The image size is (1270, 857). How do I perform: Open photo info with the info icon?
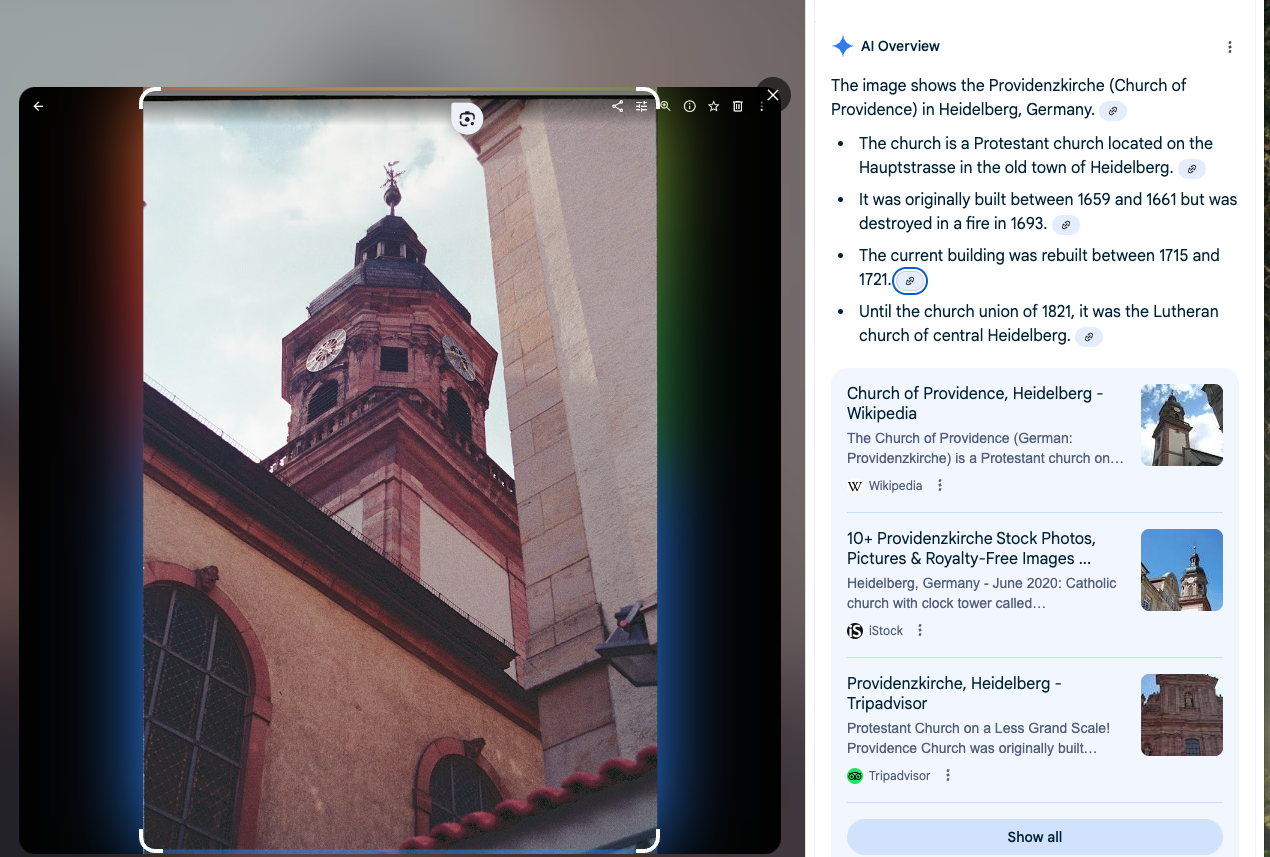690,106
